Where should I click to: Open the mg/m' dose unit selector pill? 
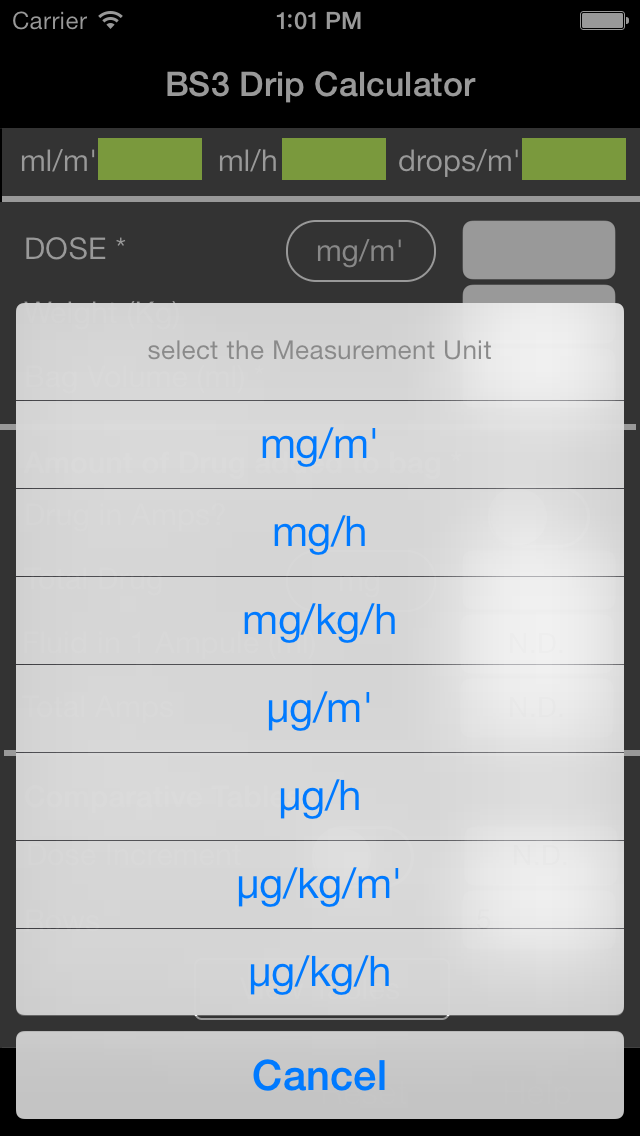click(361, 251)
